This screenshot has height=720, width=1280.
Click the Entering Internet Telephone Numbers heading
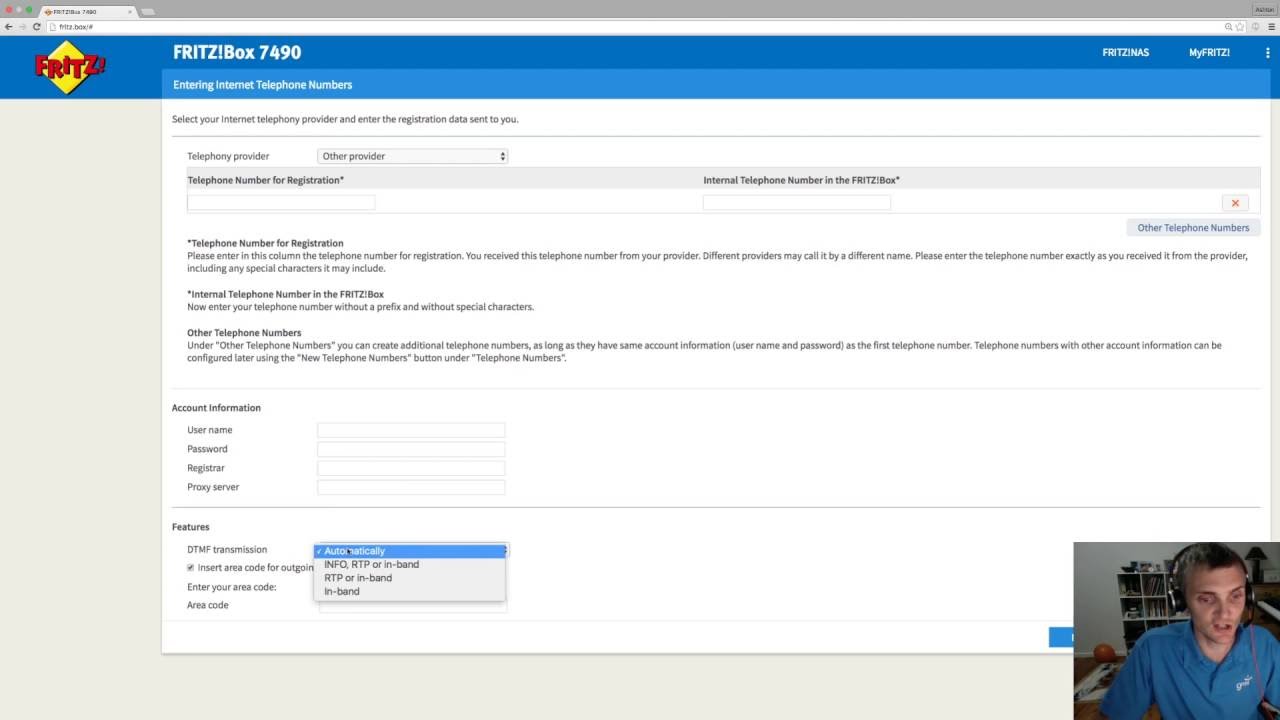[x=262, y=85]
